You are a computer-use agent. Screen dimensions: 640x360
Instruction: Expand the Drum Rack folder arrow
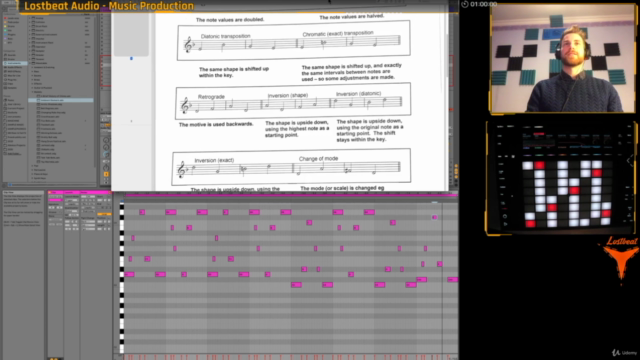click(29, 26)
